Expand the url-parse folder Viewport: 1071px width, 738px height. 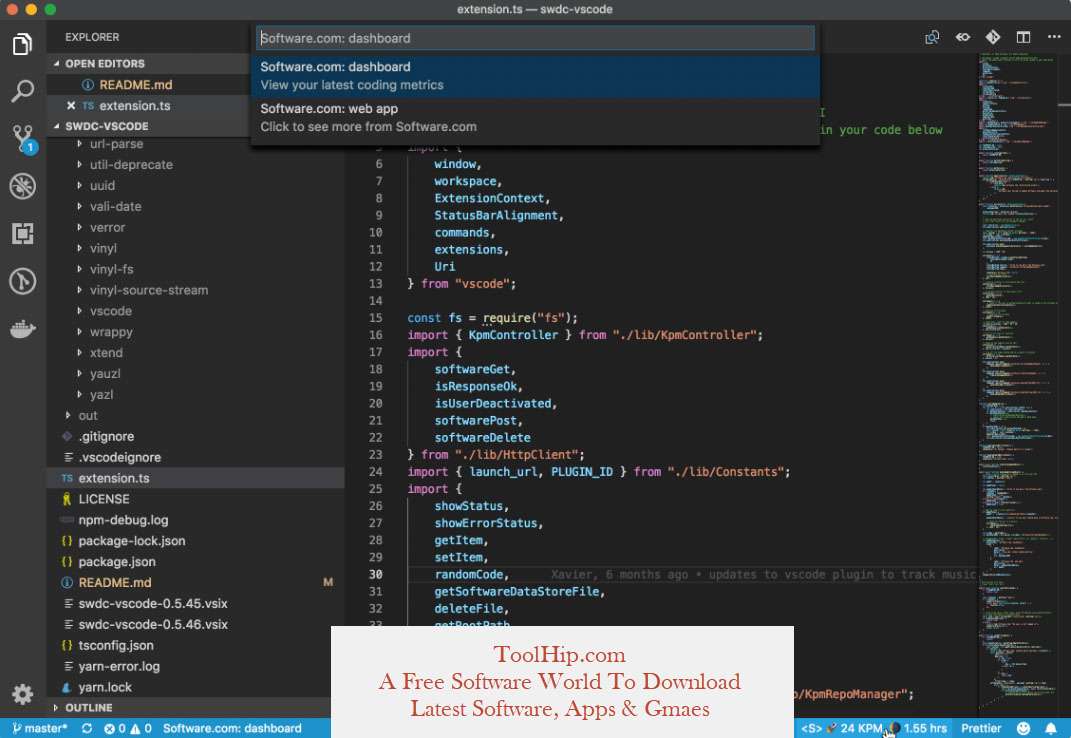pyautogui.click(x=79, y=144)
